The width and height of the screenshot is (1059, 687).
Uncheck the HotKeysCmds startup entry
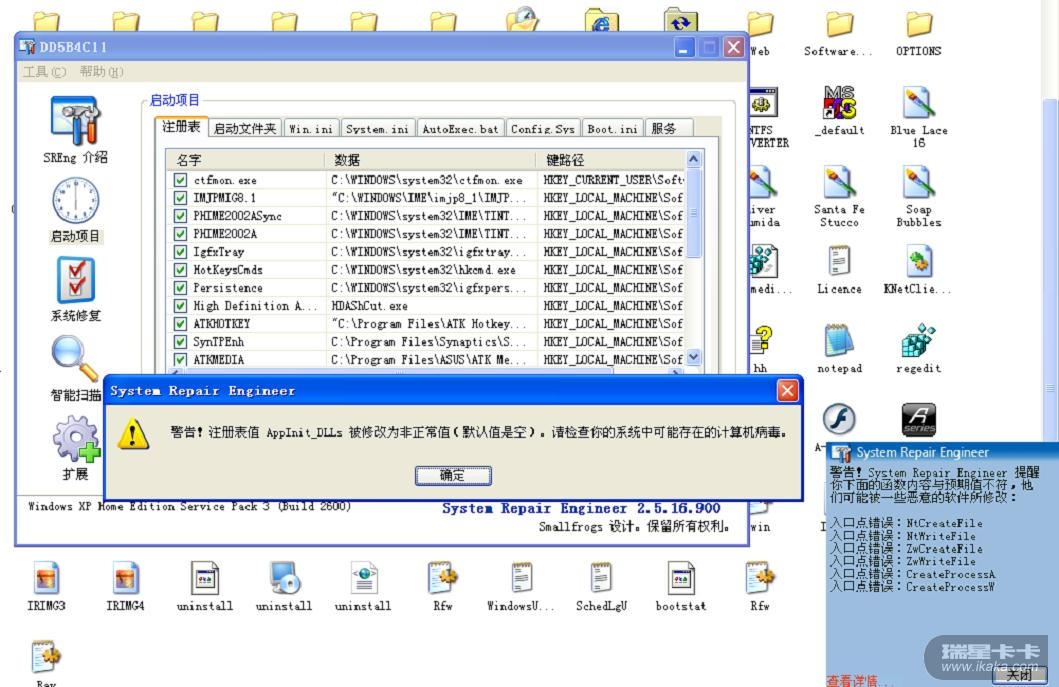coord(180,270)
